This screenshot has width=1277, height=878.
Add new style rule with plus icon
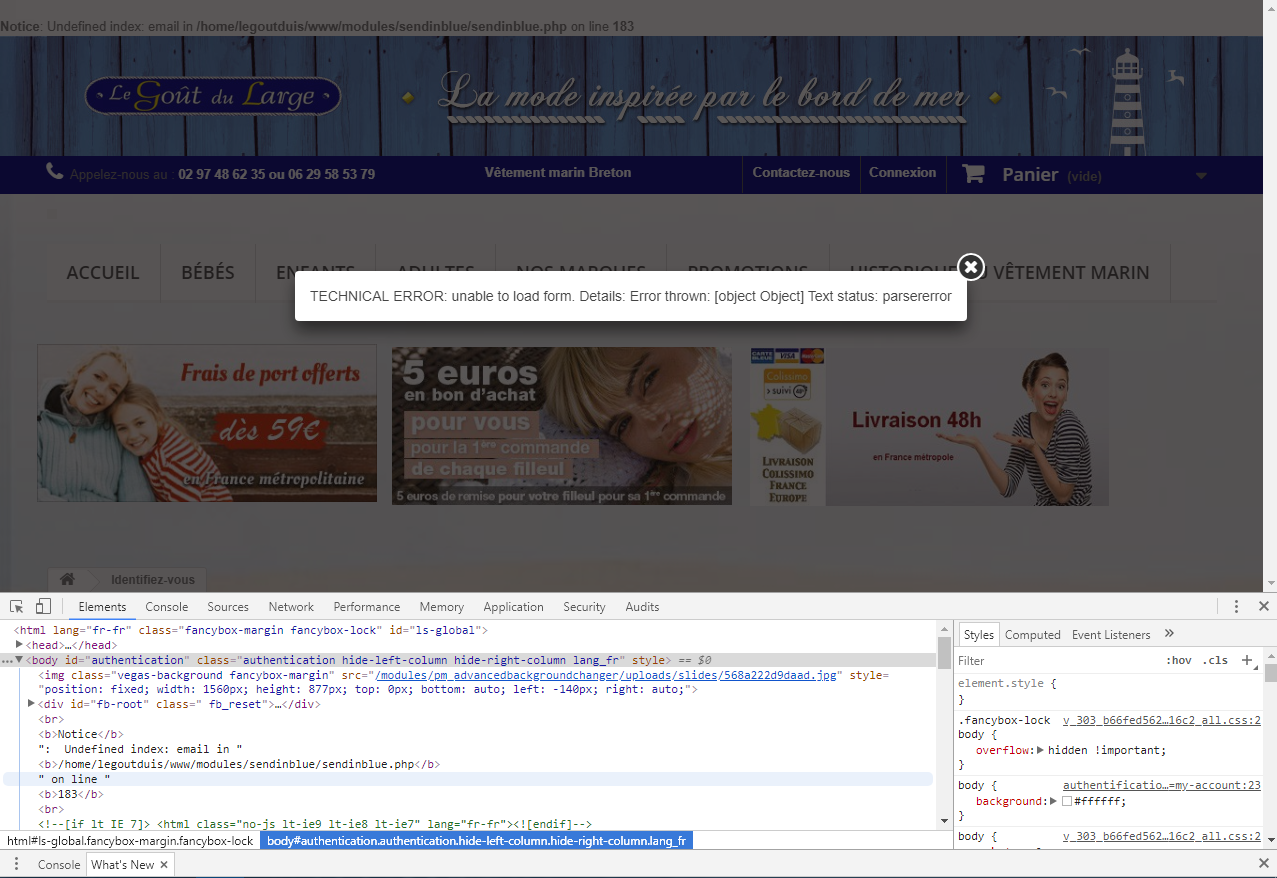[x=1246, y=660]
